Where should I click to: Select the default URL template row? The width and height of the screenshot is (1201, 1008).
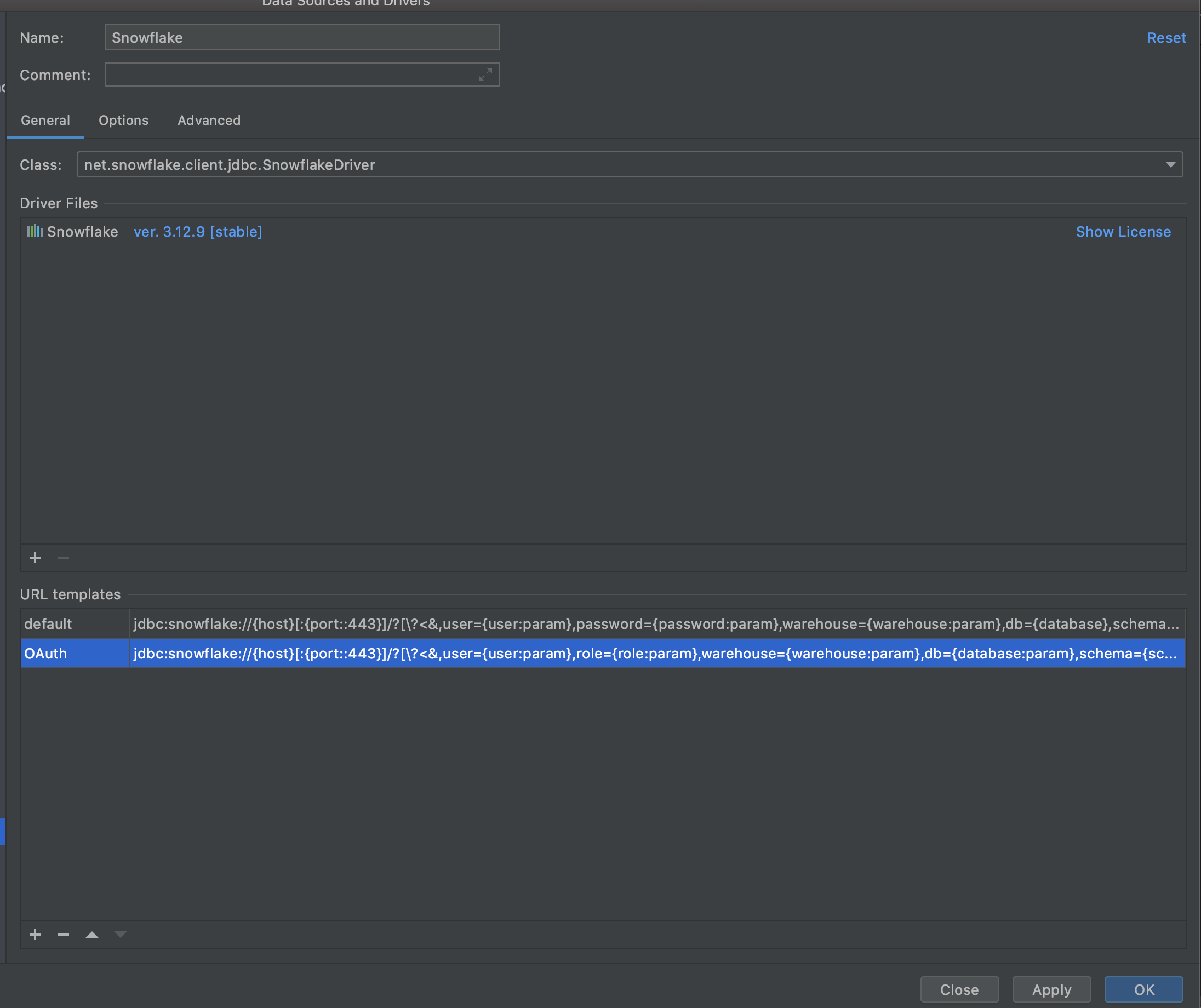point(75,624)
